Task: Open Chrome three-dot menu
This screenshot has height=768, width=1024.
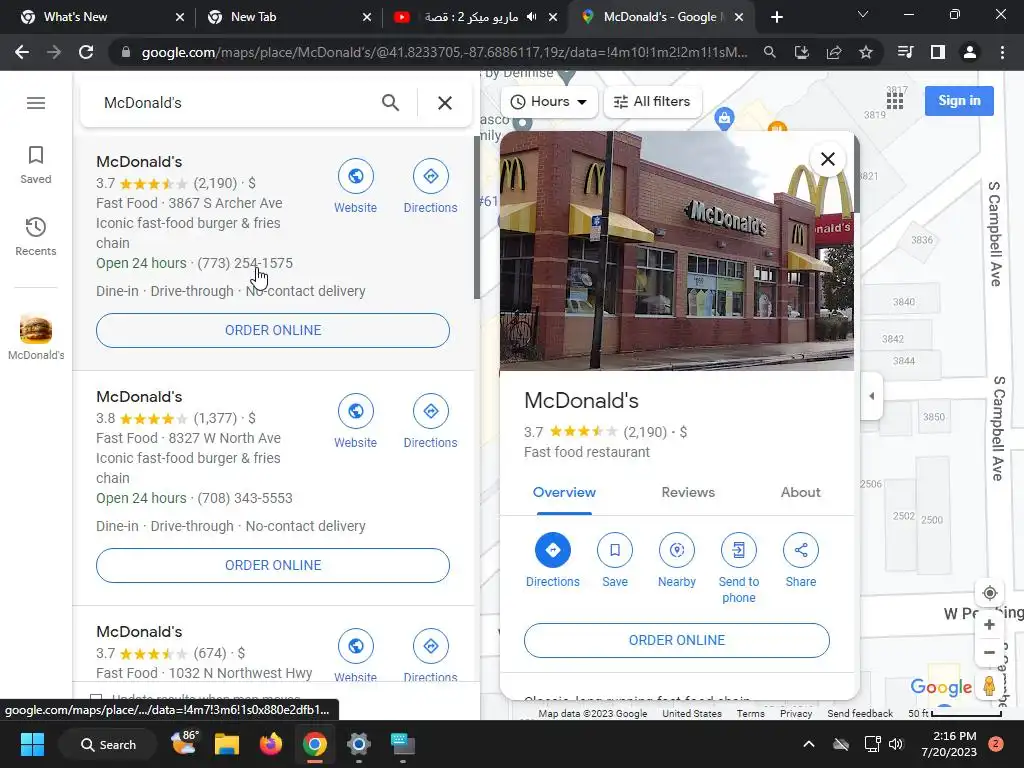Action: tap(1002, 52)
